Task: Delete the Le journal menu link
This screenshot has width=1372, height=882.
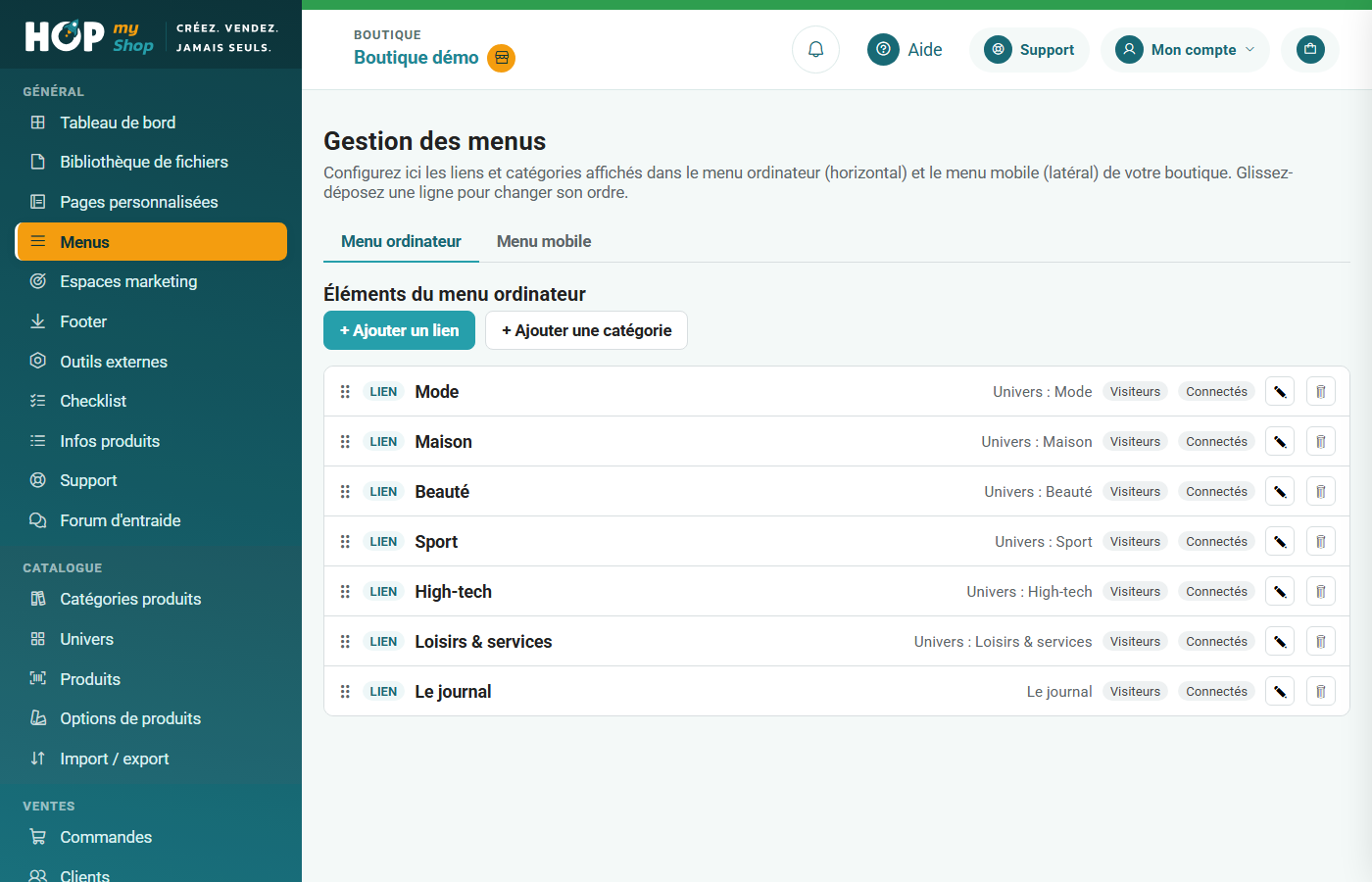Action: (1321, 691)
